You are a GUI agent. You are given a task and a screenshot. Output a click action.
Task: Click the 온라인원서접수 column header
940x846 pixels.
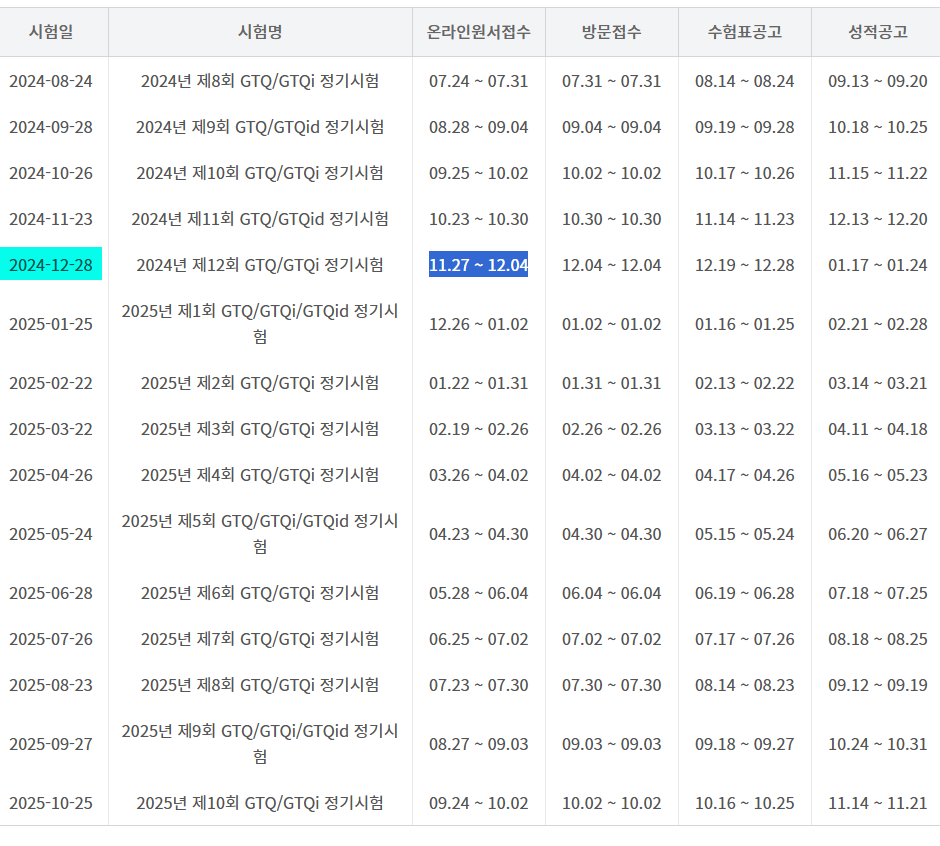(x=478, y=32)
